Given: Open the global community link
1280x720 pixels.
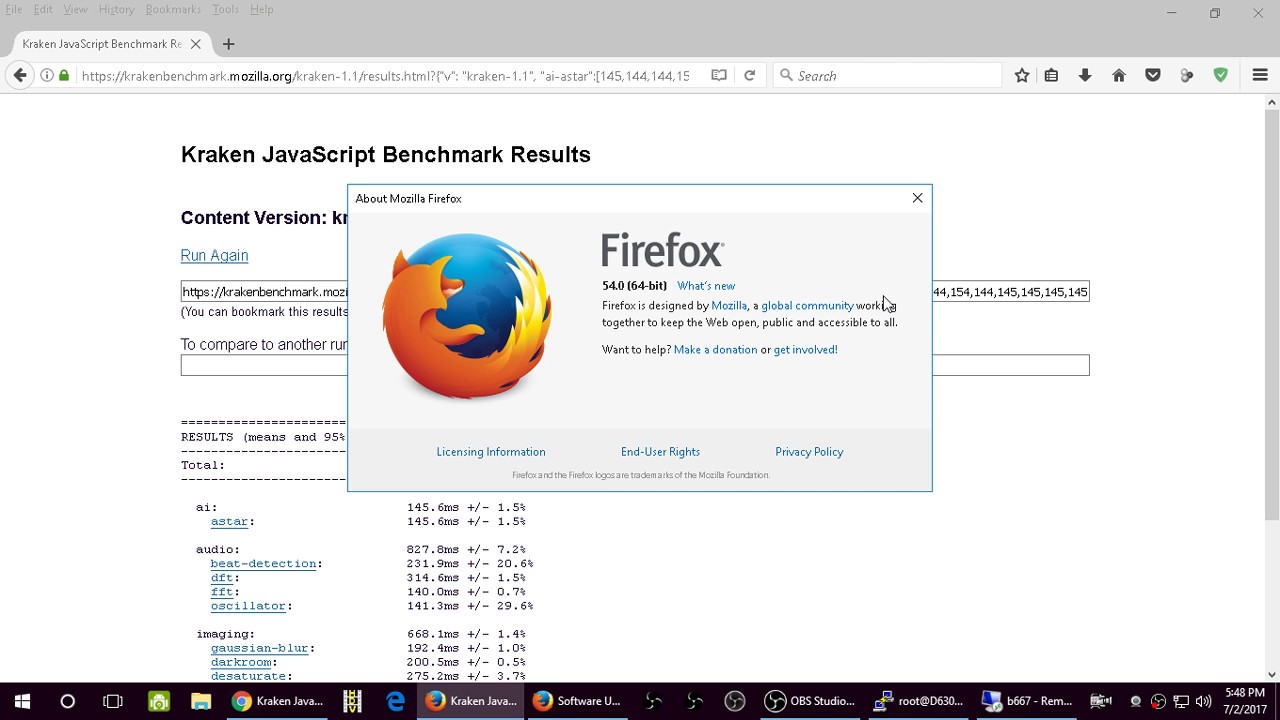Looking at the screenshot, I should [x=807, y=306].
